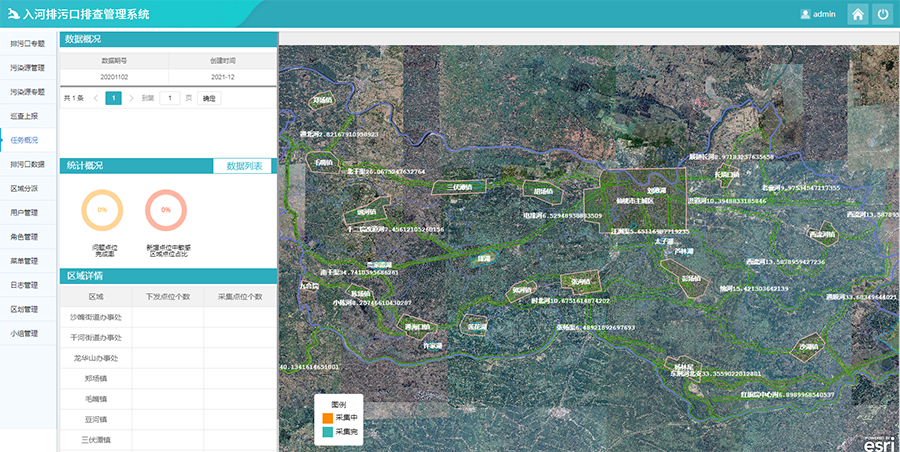Click the admin user avatar icon
Image resolution: width=900 pixels, height=452 pixels.
[805, 14]
